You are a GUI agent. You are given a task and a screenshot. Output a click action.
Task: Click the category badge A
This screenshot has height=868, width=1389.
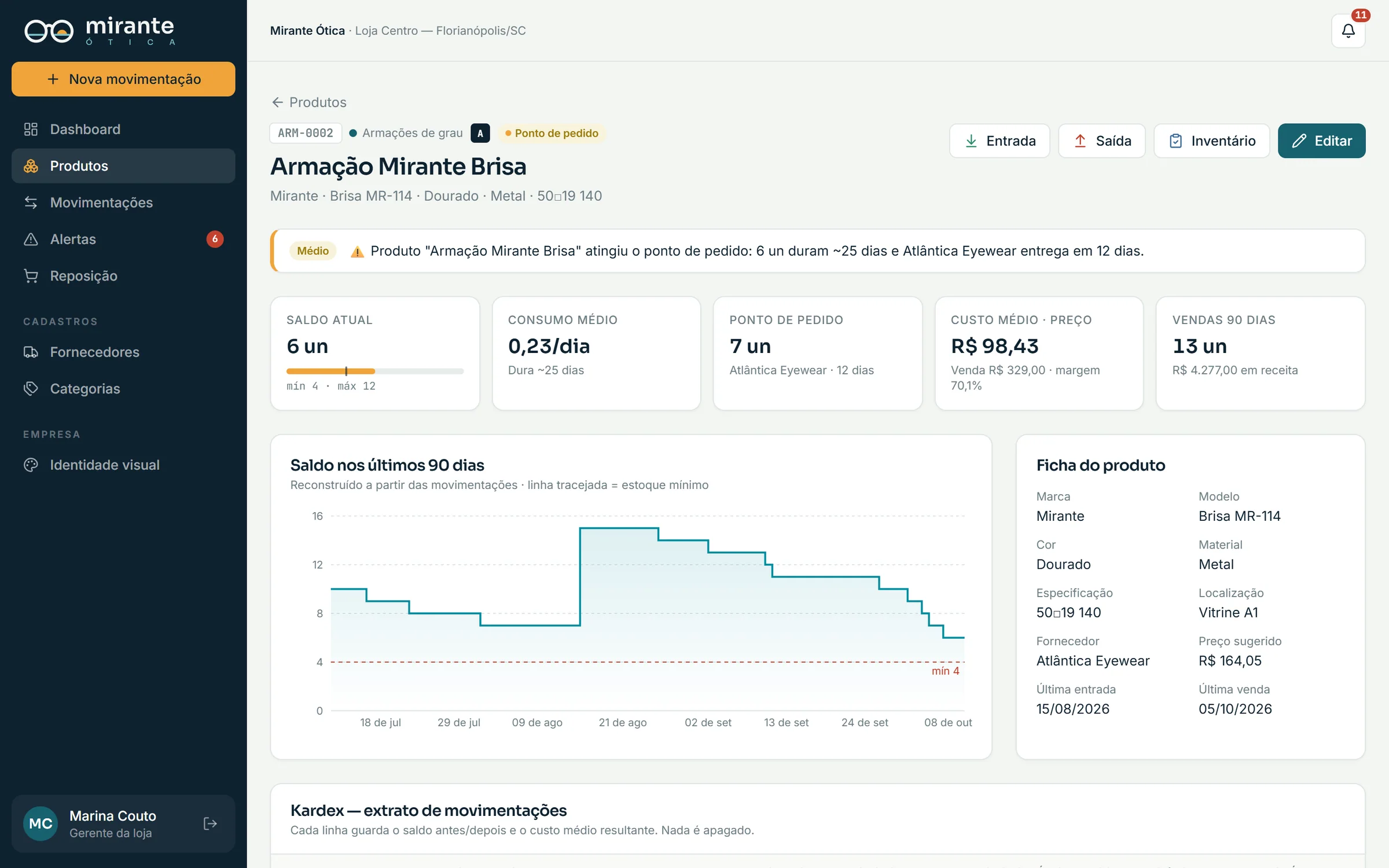click(x=480, y=133)
